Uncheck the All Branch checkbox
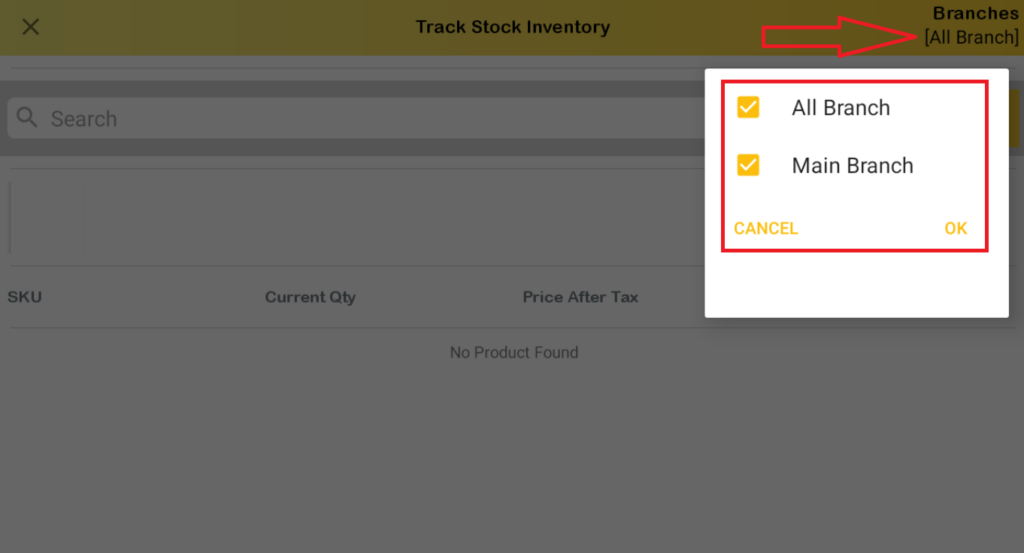1024x553 pixels. pyautogui.click(x=748, y=108)
